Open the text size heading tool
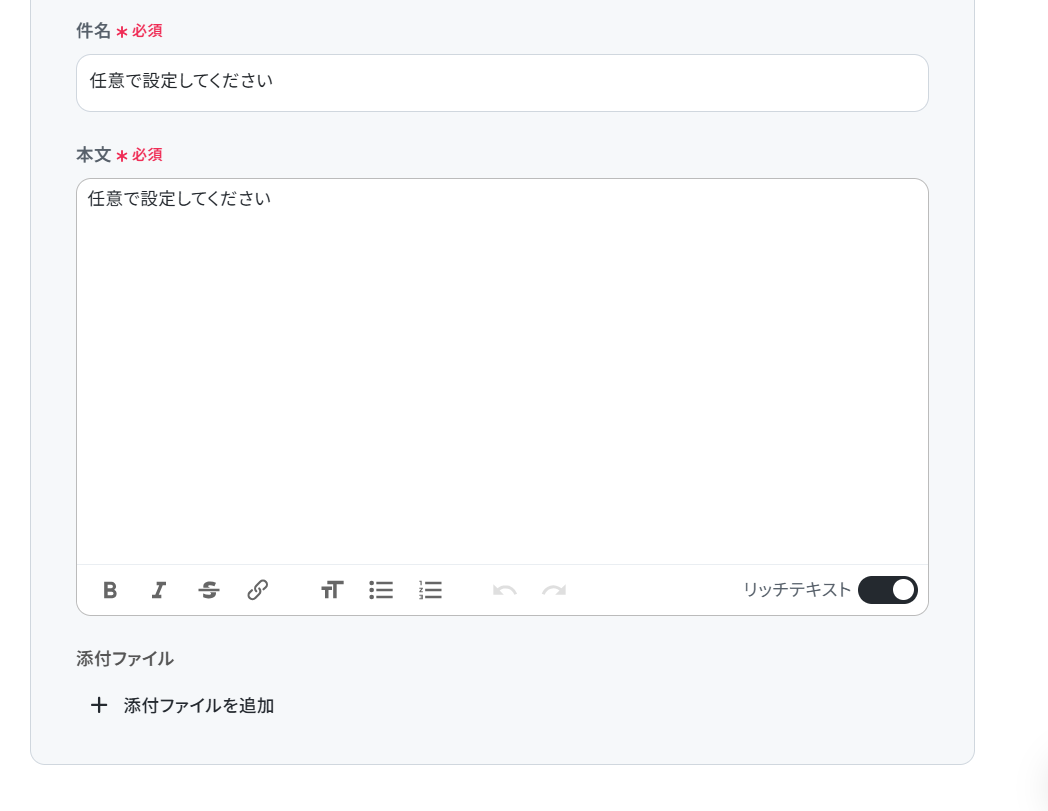 332,590
